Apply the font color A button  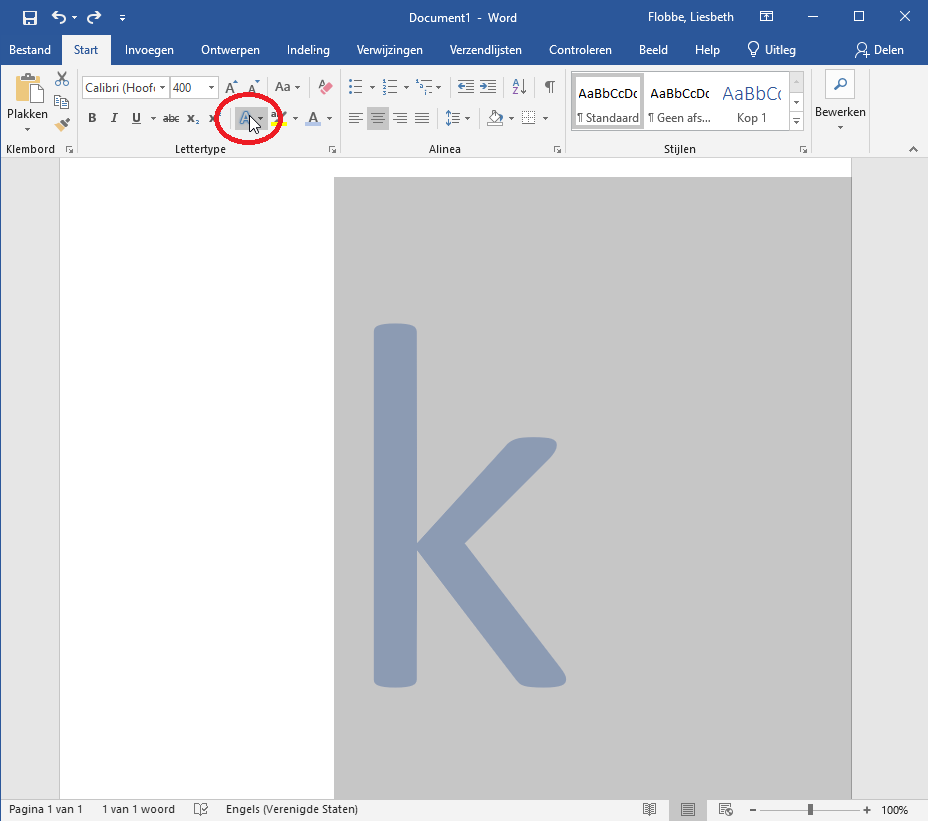(x=313, y=118)
